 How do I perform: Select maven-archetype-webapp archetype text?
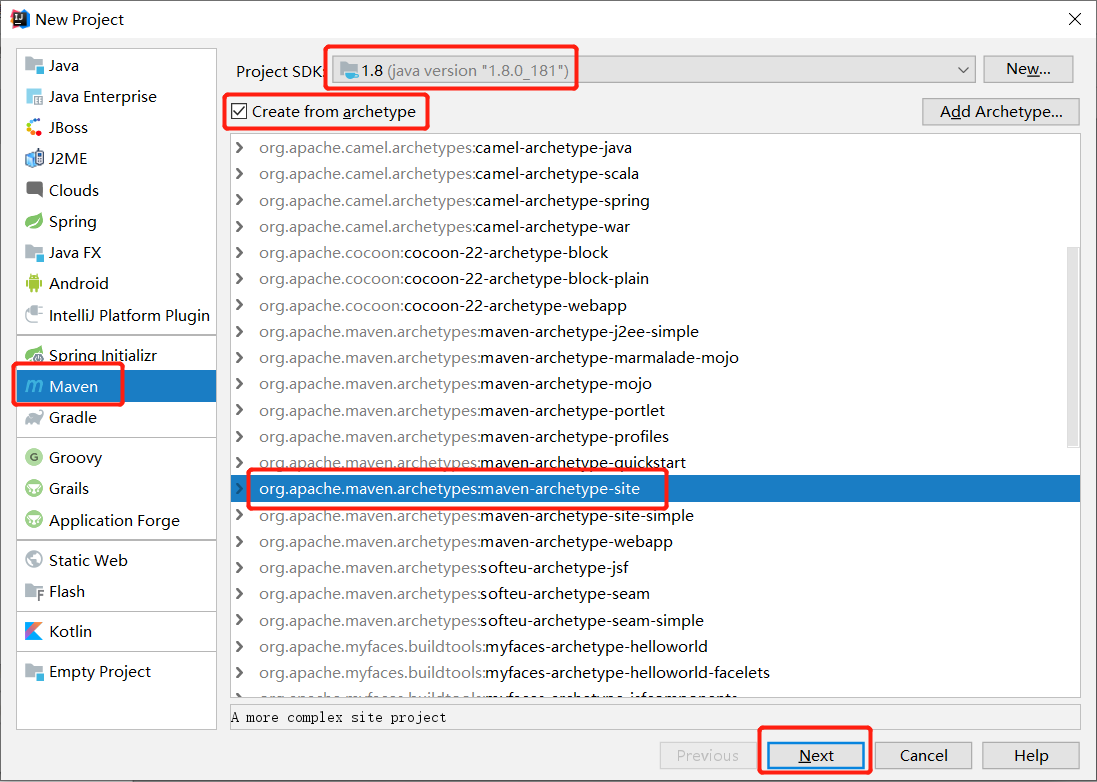coord(576,541)
